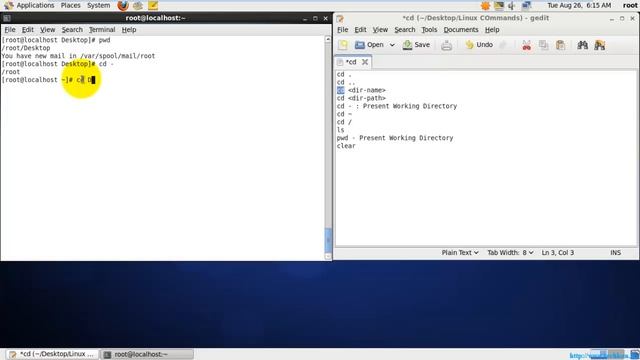Click the network connection tray icon

526,5
